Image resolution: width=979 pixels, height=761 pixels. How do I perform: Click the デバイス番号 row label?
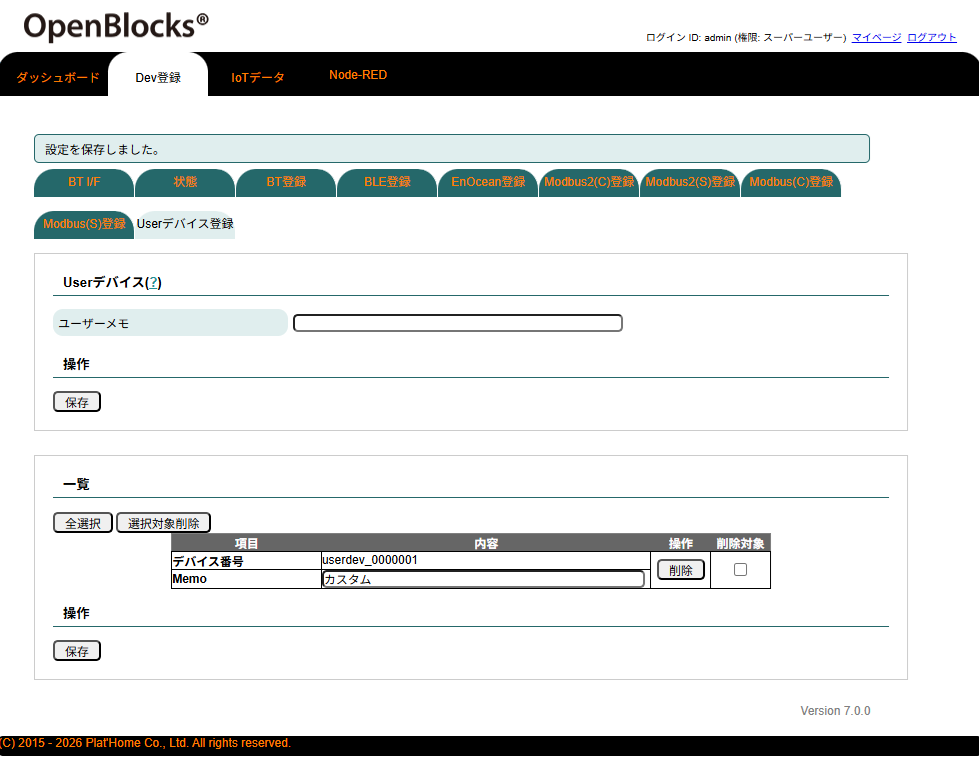(208, 561)
